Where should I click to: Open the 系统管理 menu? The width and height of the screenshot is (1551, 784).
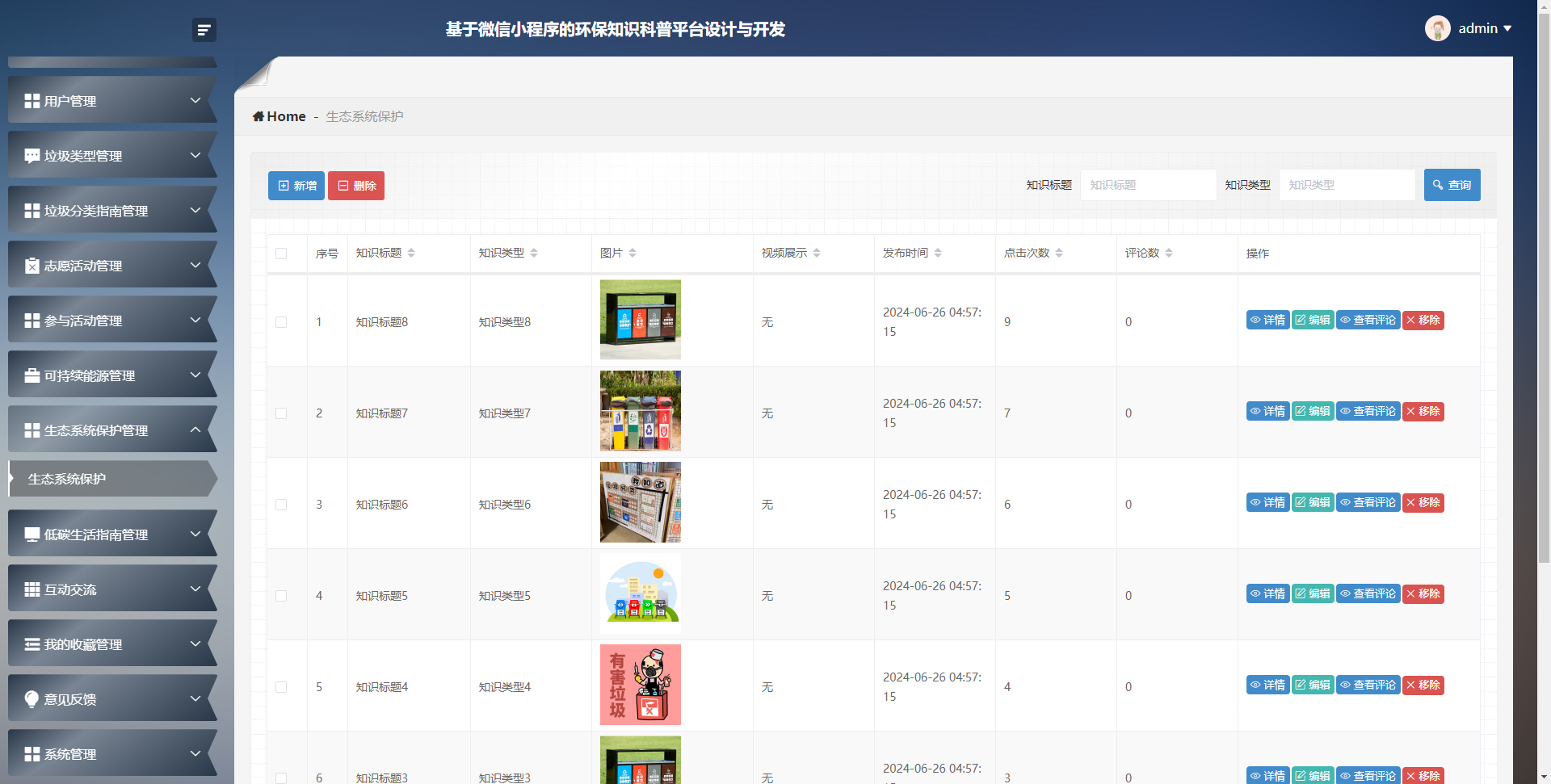(x=113, y=754)
